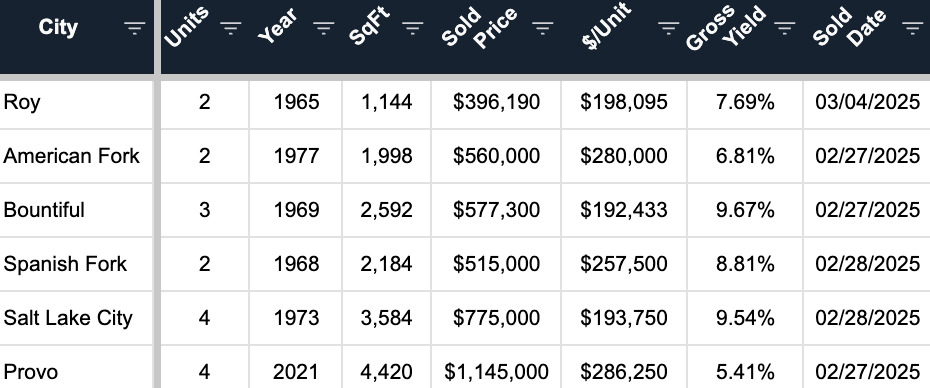
Task: Select the Provo city cell
Action: pos(77,368)
